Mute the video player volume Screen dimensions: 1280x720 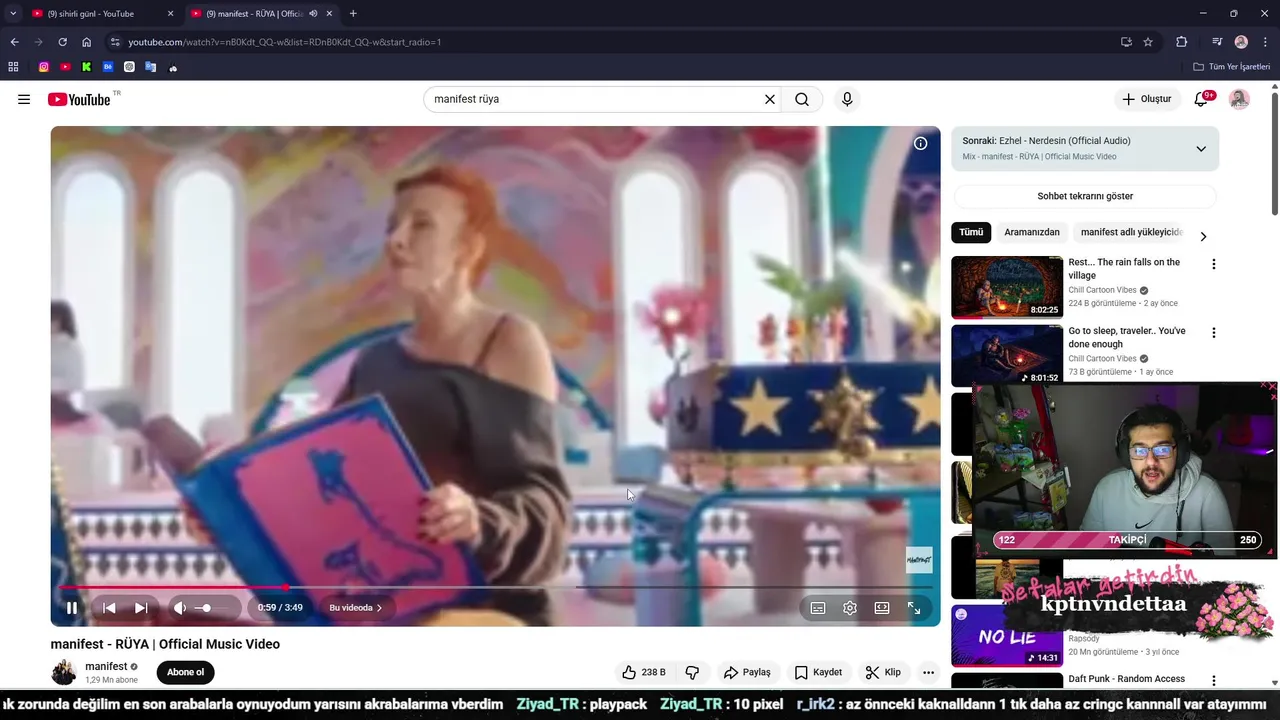coord(180,608)
